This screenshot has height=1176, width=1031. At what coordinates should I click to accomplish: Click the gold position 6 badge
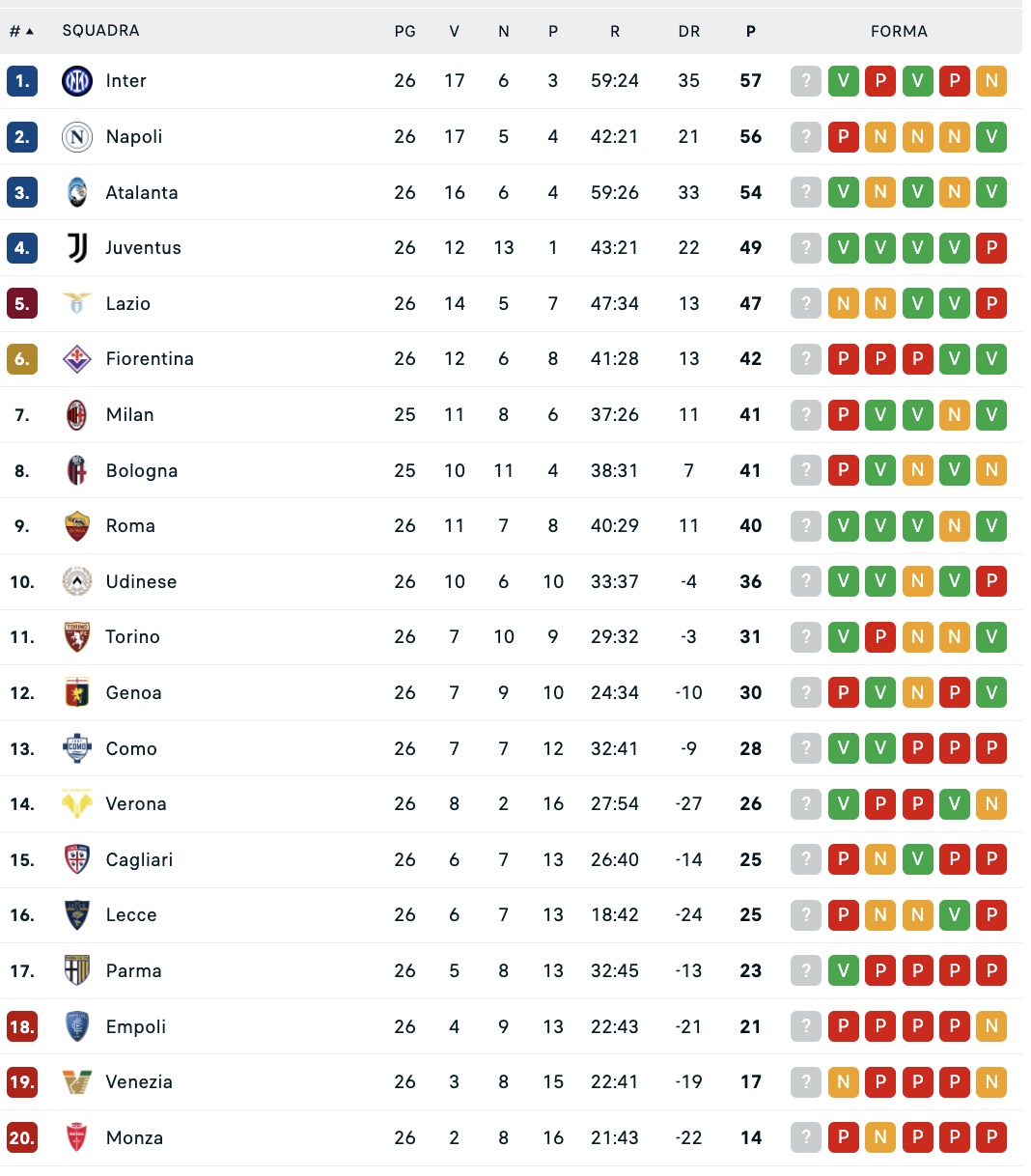(21, 359)
